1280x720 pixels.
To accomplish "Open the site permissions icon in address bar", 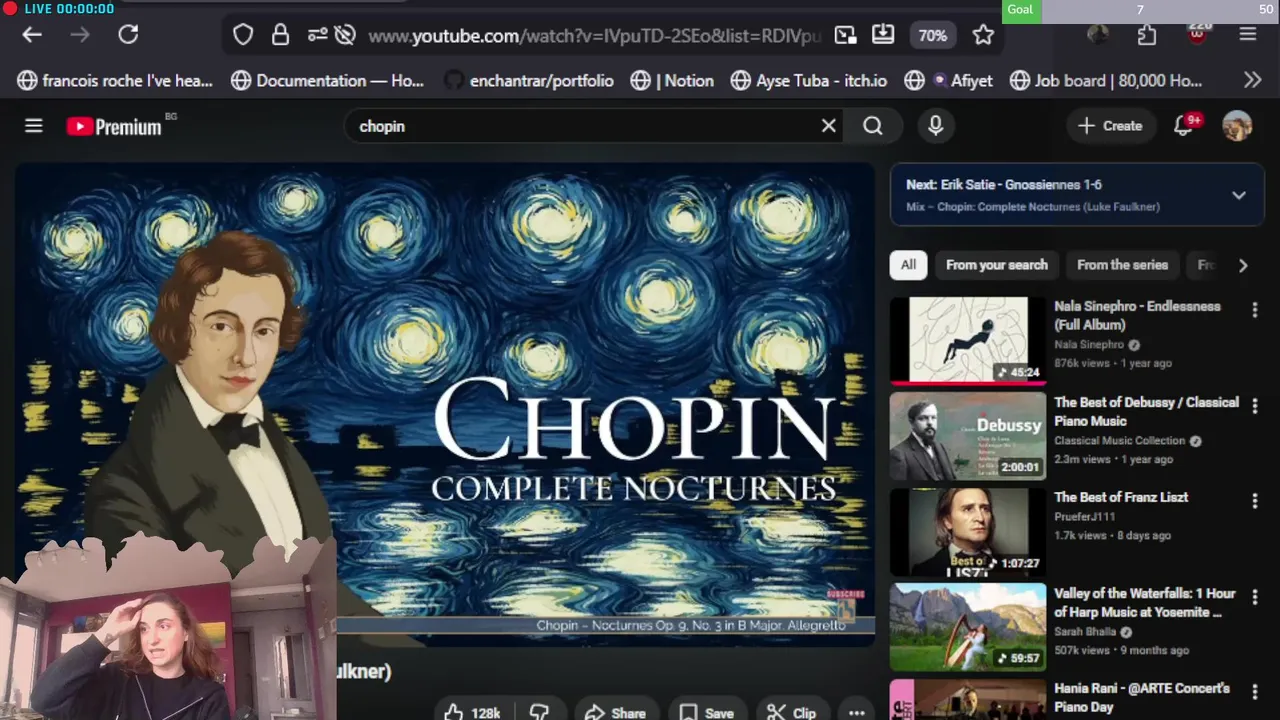I will point(317,35).
